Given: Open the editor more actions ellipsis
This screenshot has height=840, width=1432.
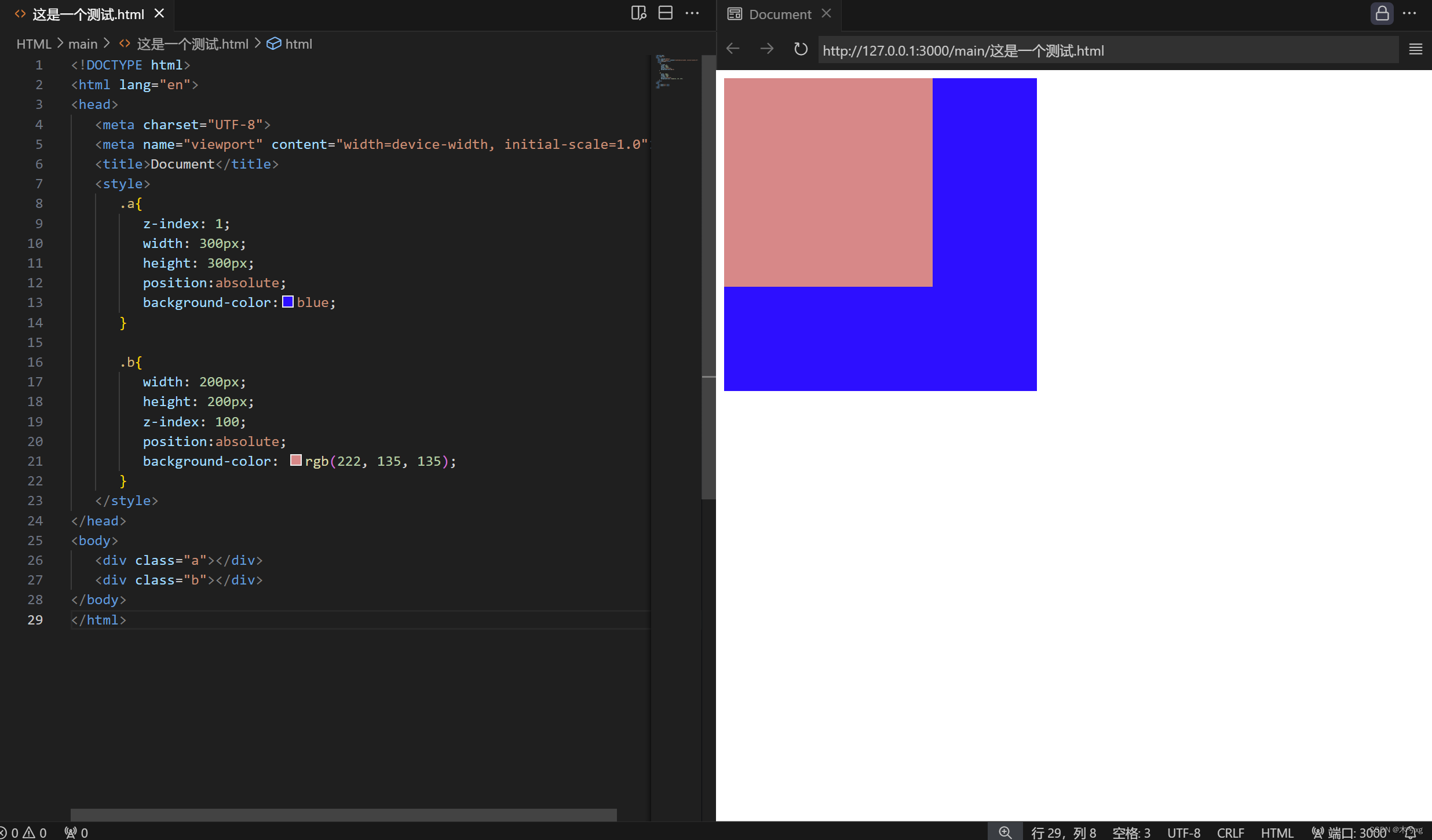Looking at the screenshot, I should [692, 13].
